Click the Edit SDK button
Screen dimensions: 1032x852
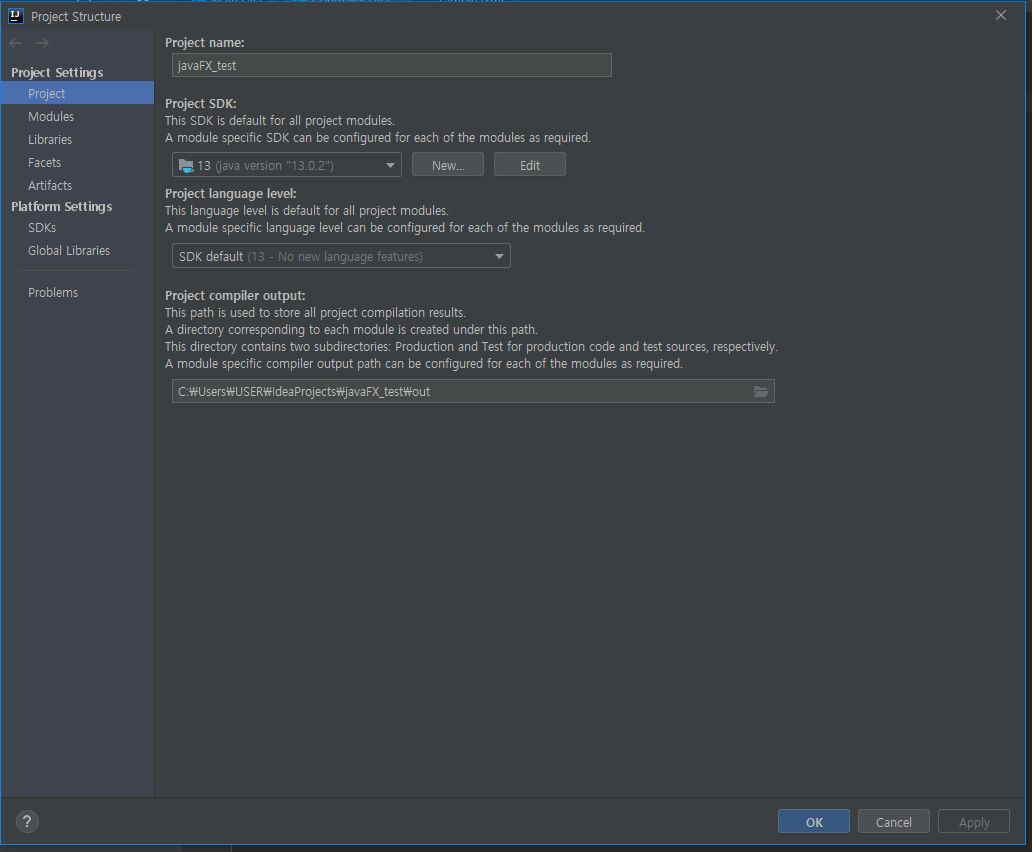[530, 165]
